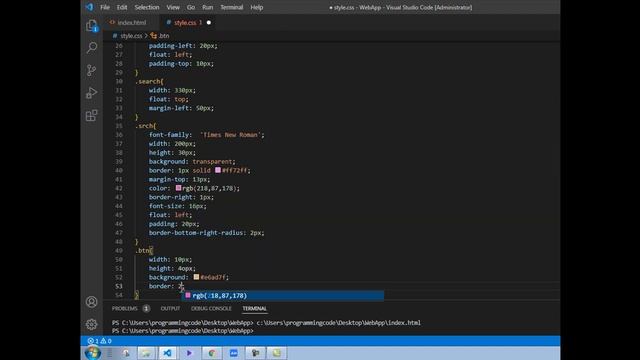Switch to the index.html editor tab

point(131,22)
